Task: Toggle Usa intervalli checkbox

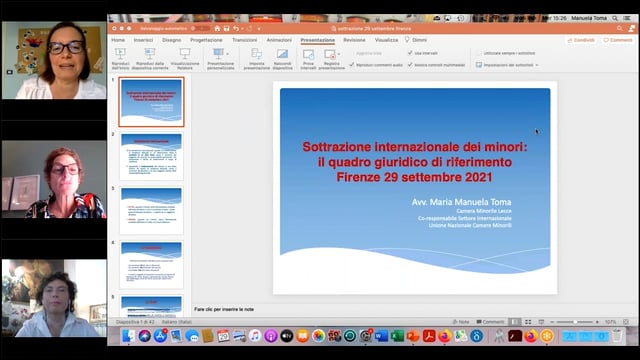Action: [x=410, y=53]
